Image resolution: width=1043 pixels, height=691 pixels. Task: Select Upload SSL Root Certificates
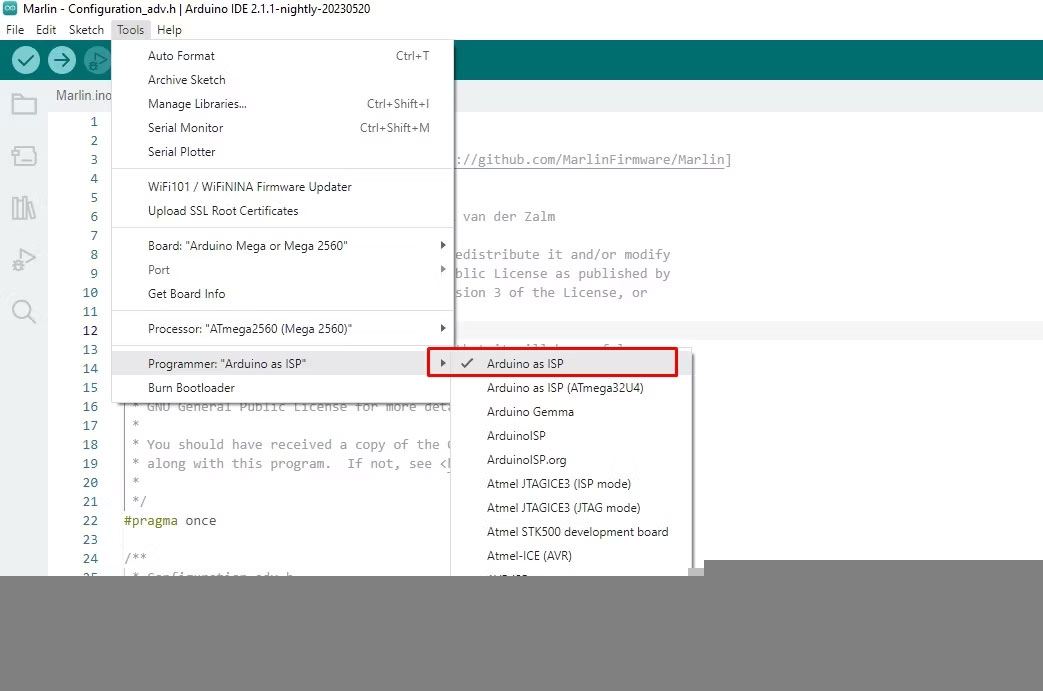pos(283,211)
